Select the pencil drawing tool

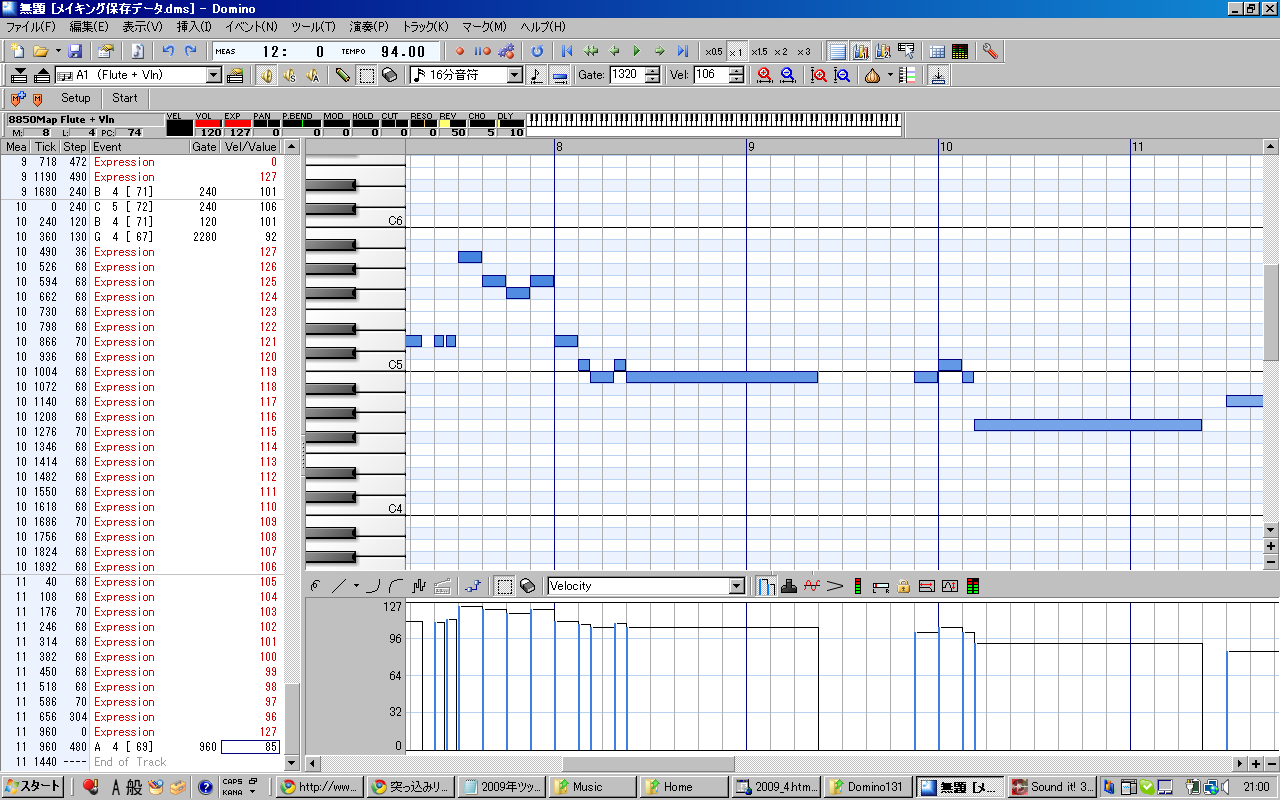(343, 75)
